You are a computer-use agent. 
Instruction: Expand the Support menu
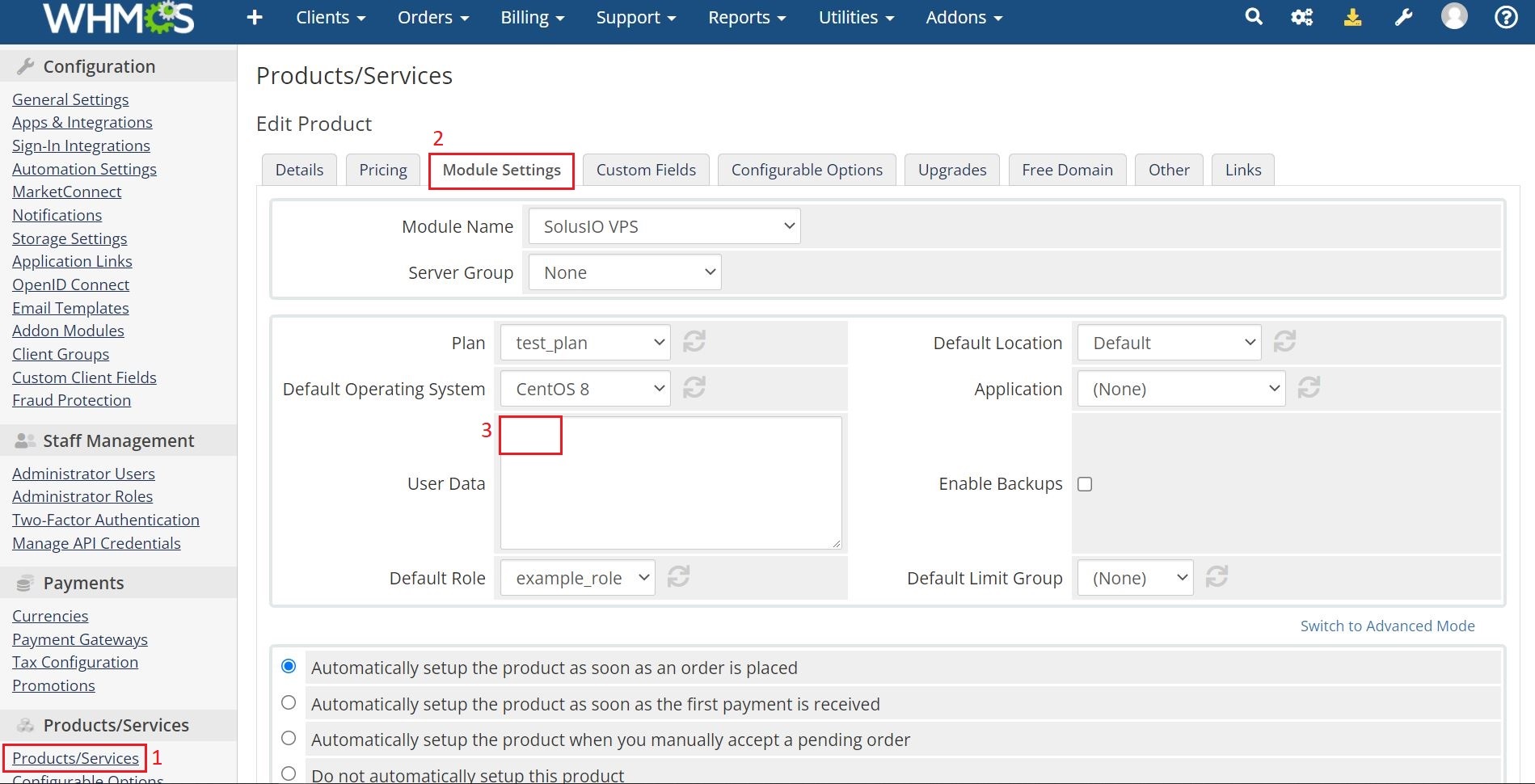(x=636, y=18)
